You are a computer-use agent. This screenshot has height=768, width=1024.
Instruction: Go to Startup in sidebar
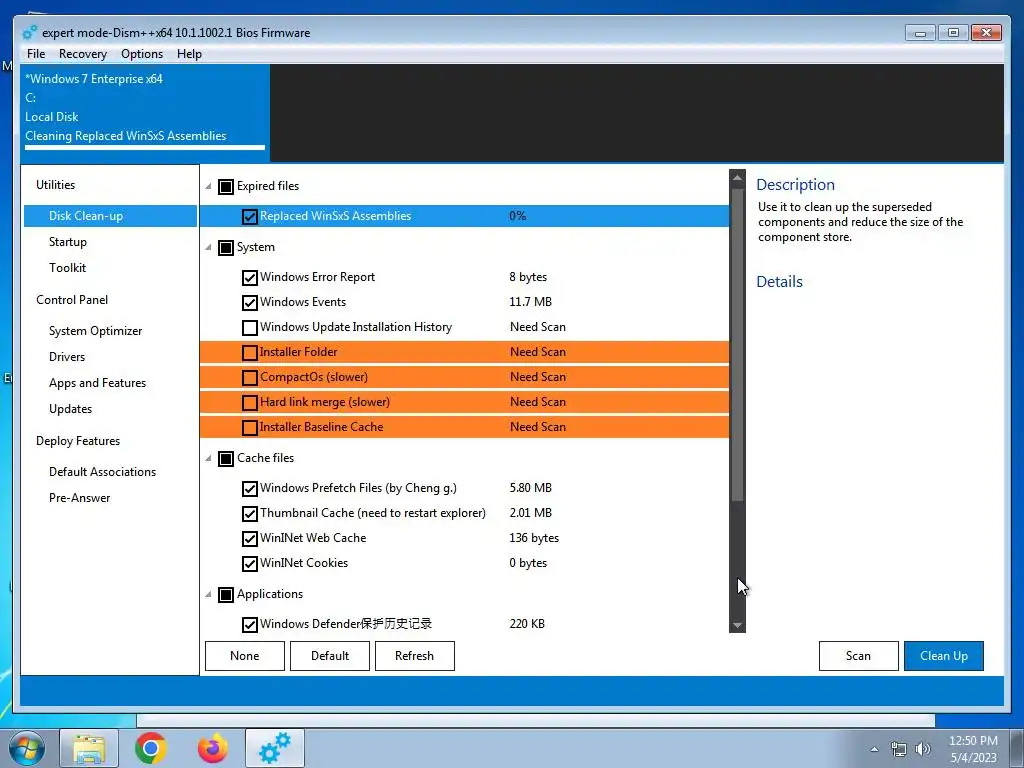[x=68, y=242]
